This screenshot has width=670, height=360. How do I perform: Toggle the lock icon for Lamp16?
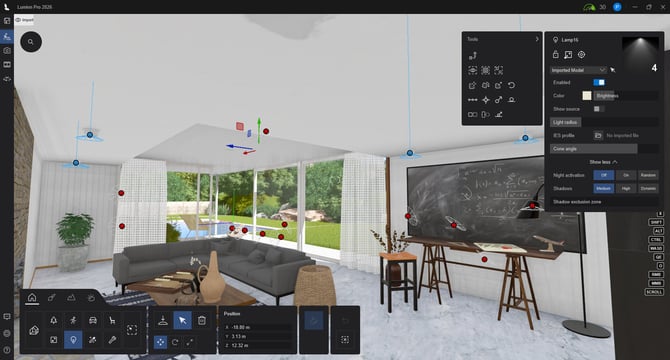tap(555, 54)
